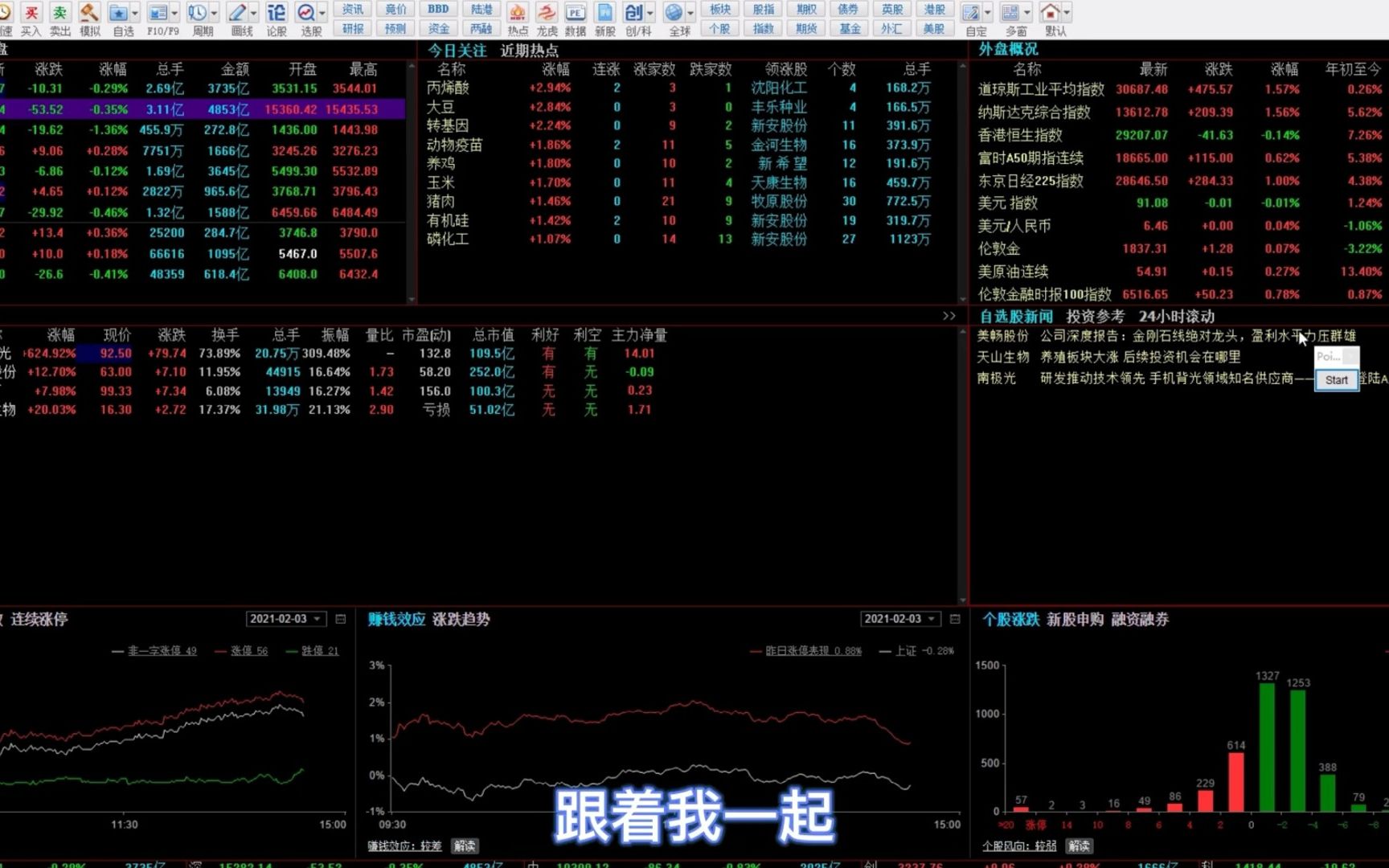Click the 陆港 toolbar button
The height and width of the screenshot is (868, 1389).
[x=481, y=9]
